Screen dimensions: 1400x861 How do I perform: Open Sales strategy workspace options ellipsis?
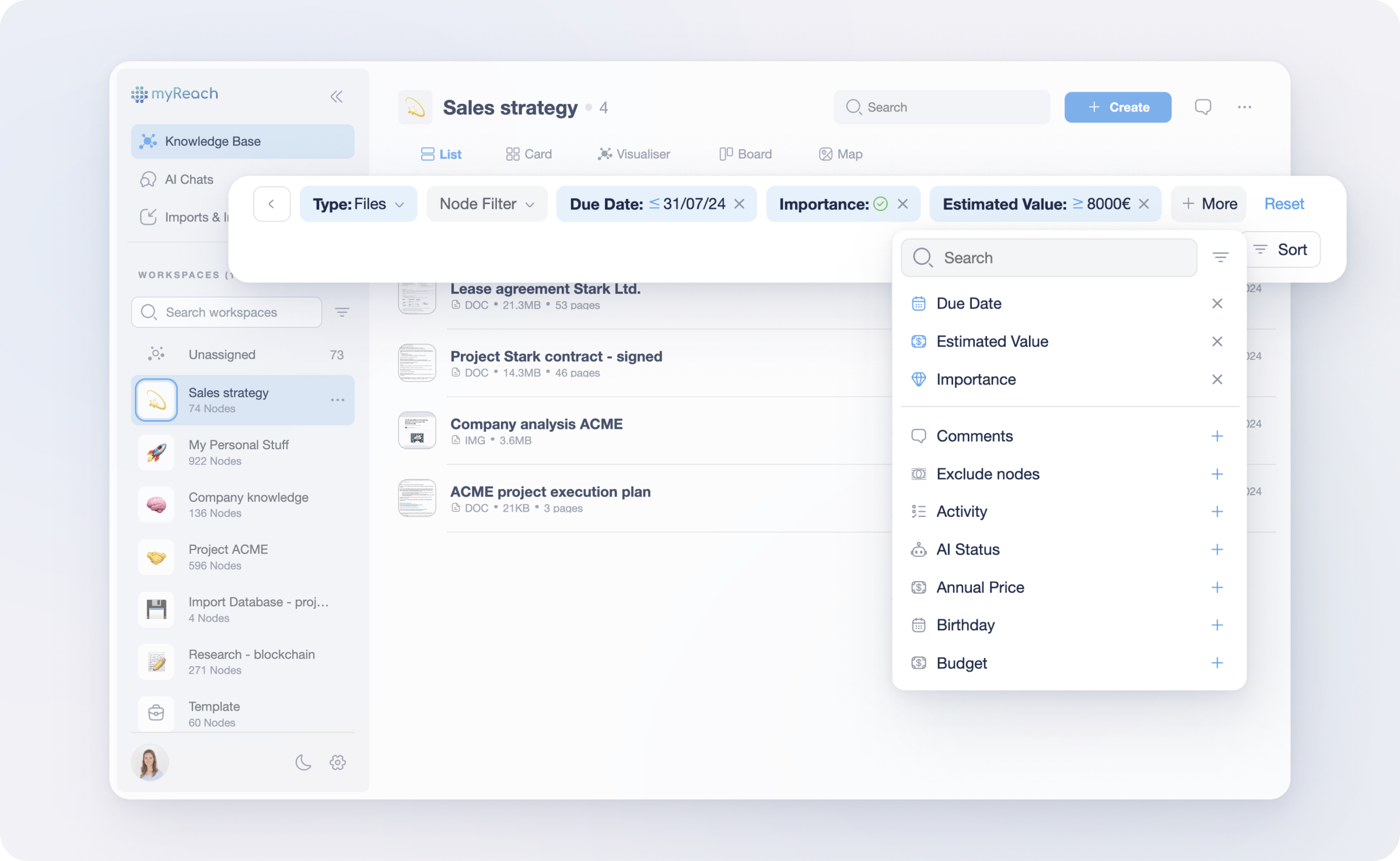click(x=338, y=400)
